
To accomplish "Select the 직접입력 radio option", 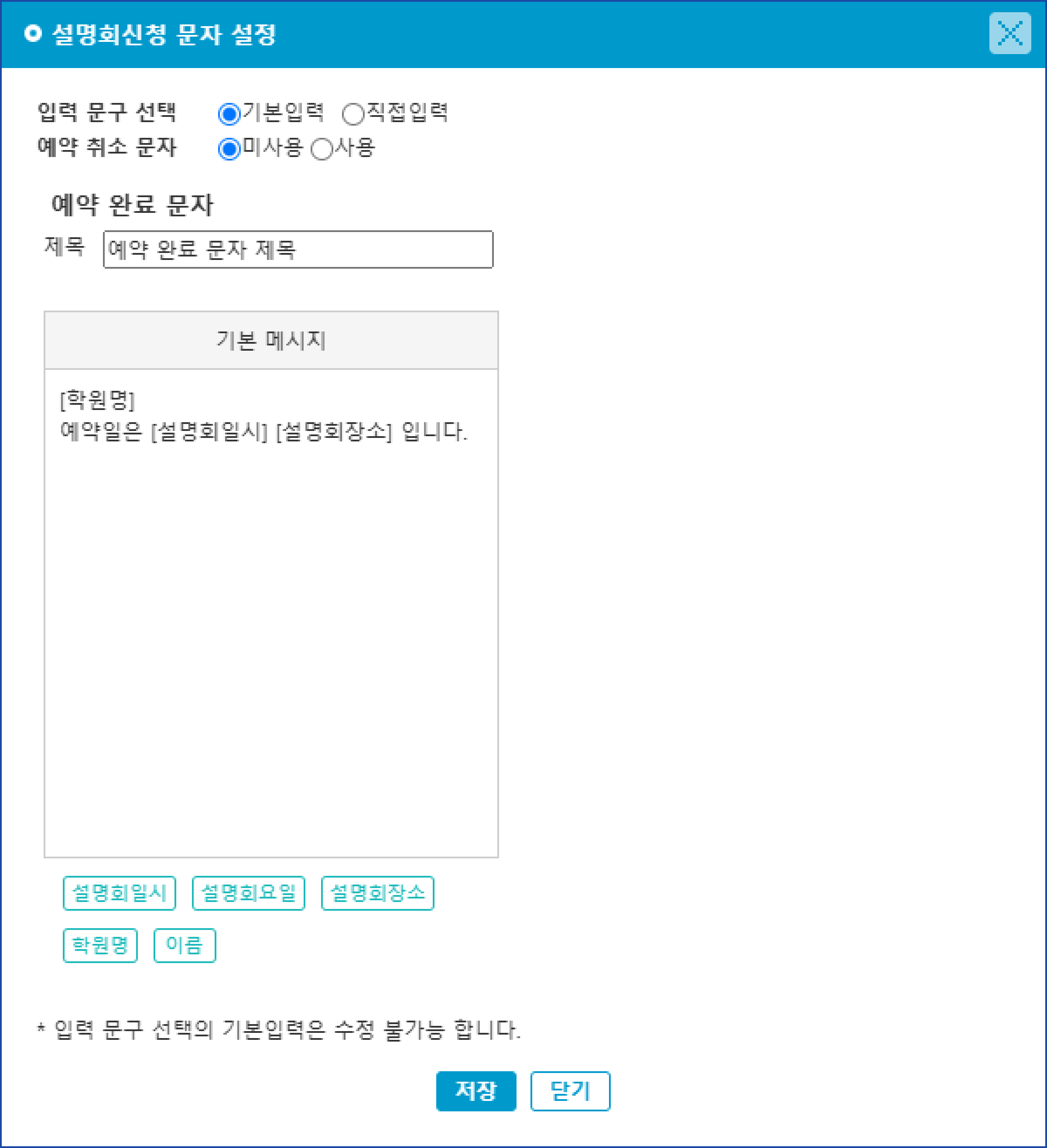I will (352, 114).
